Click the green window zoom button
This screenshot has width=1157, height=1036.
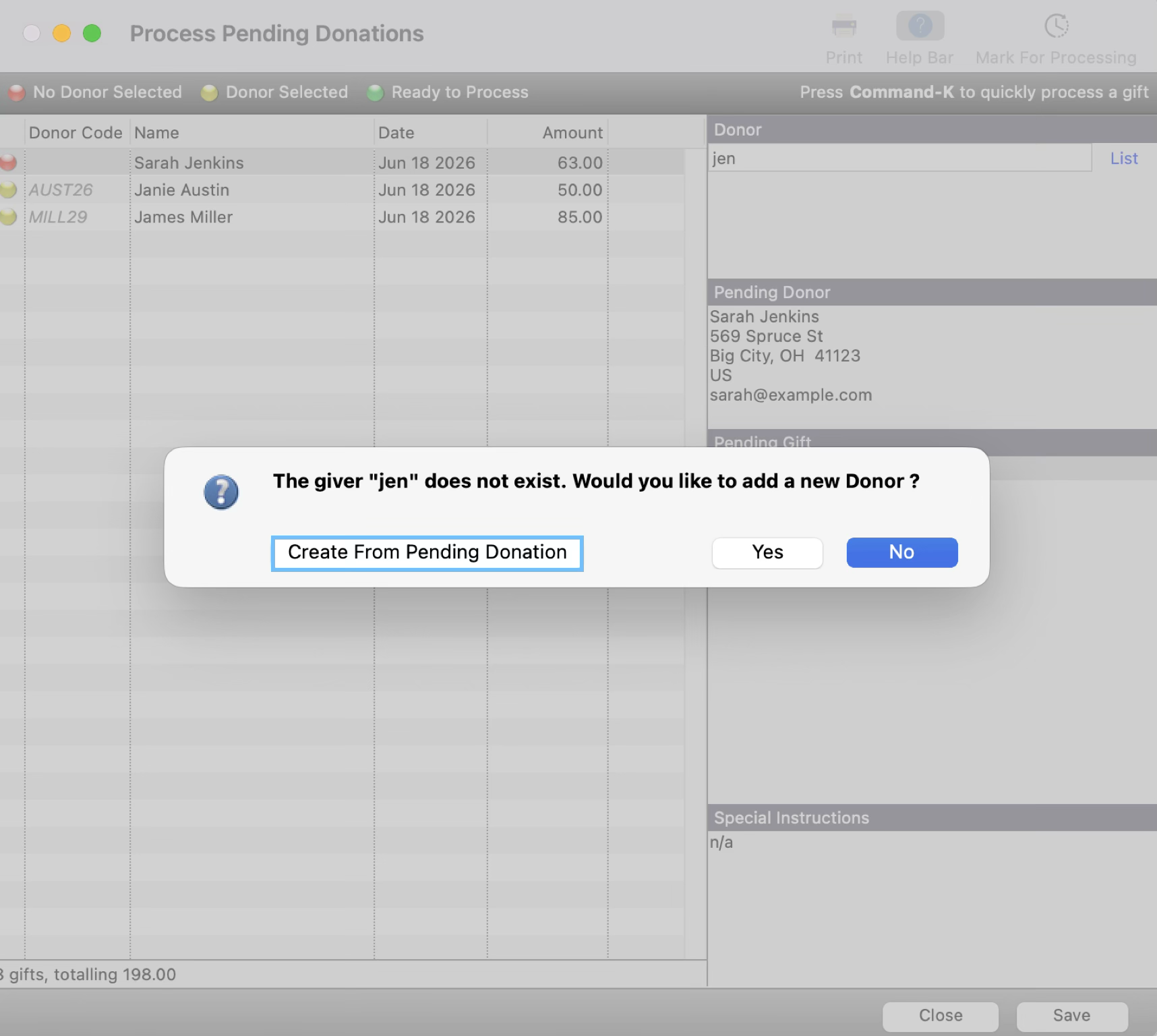coord(92,33)
